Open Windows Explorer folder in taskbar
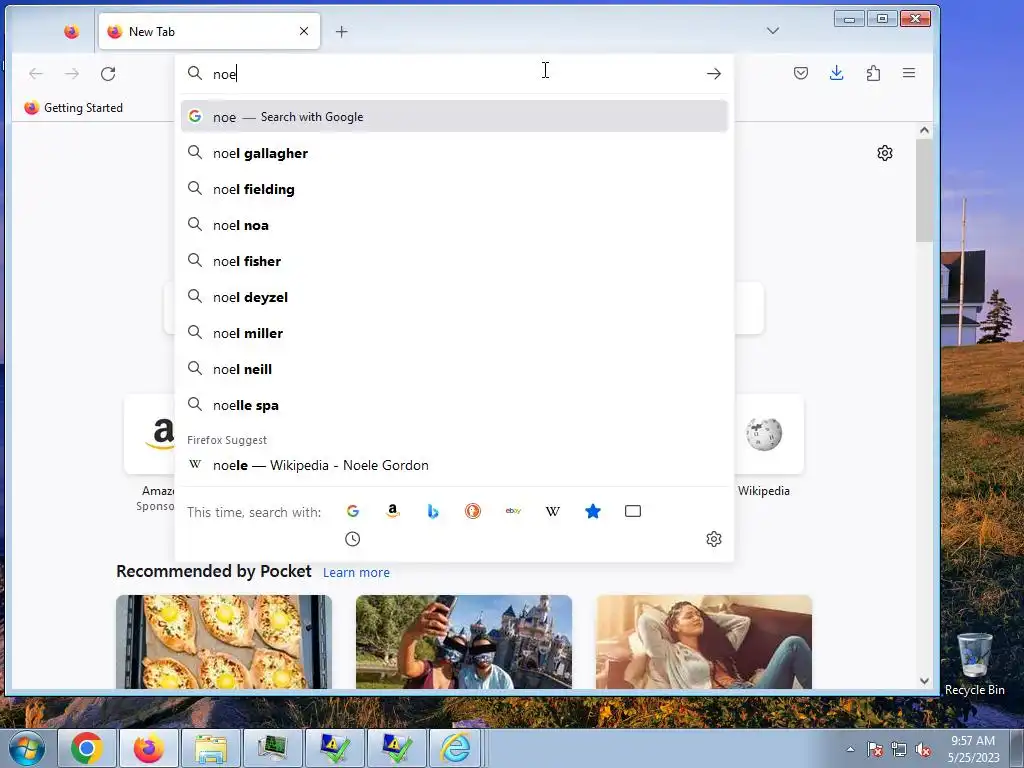 click(x=210, y=748)
